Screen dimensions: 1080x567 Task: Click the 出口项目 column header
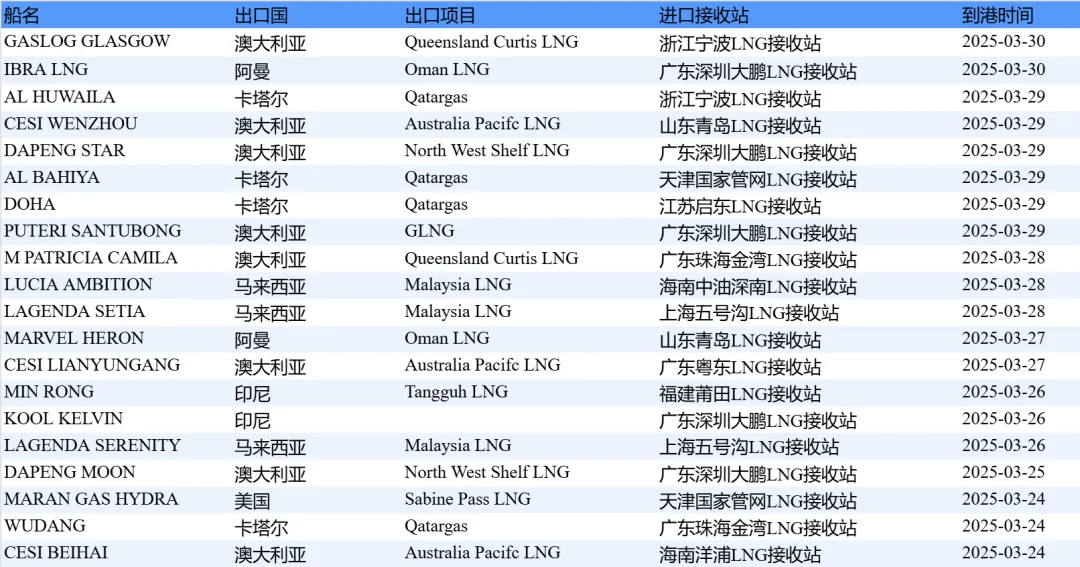click(440, 15)
